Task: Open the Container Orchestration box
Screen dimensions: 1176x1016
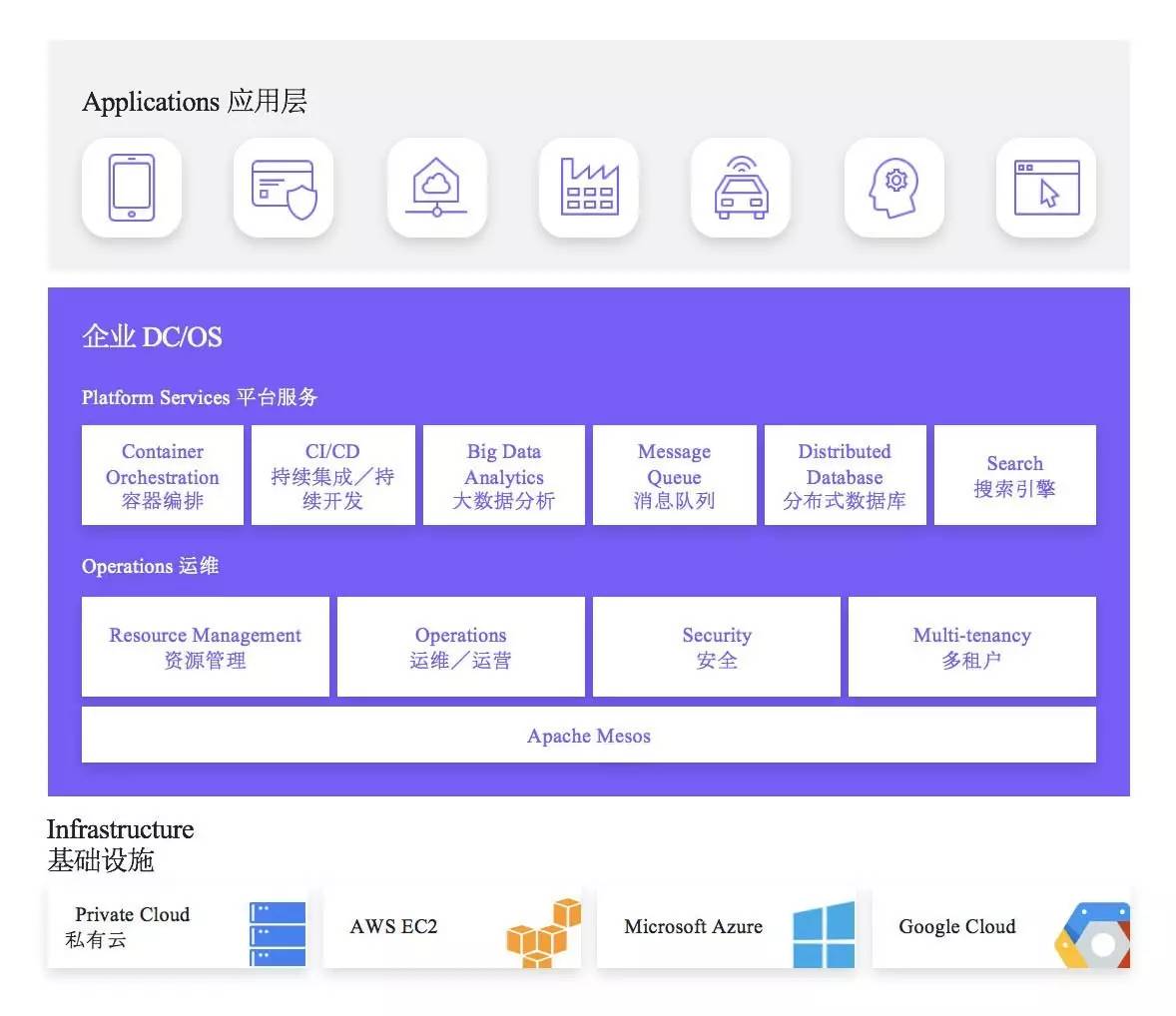Action: click(163, 475)
